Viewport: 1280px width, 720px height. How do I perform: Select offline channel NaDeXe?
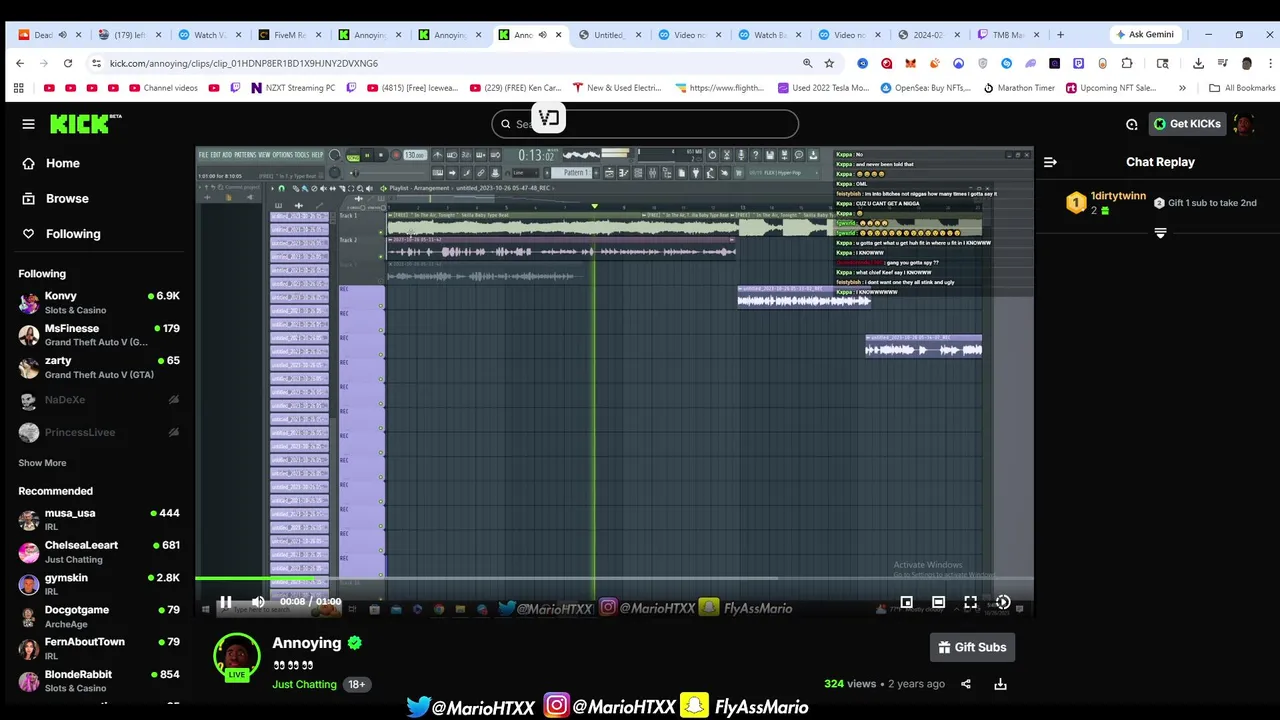tap(98, 400)
